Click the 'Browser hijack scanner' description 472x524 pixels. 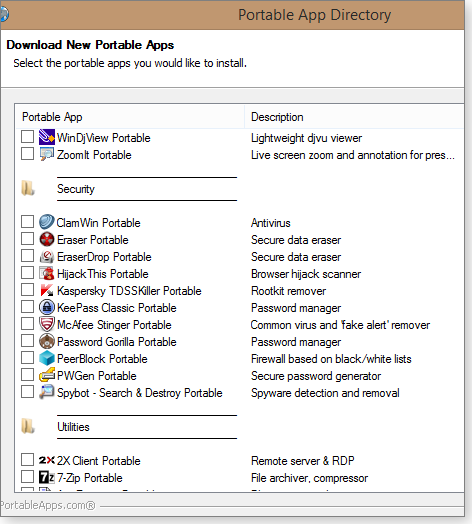[x=306, y=274]
